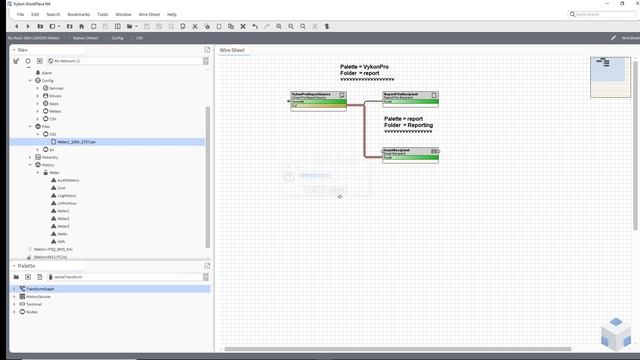Expand the Services node in the Nav tree
The image size is (640, 360).
[x=38, y=88]
